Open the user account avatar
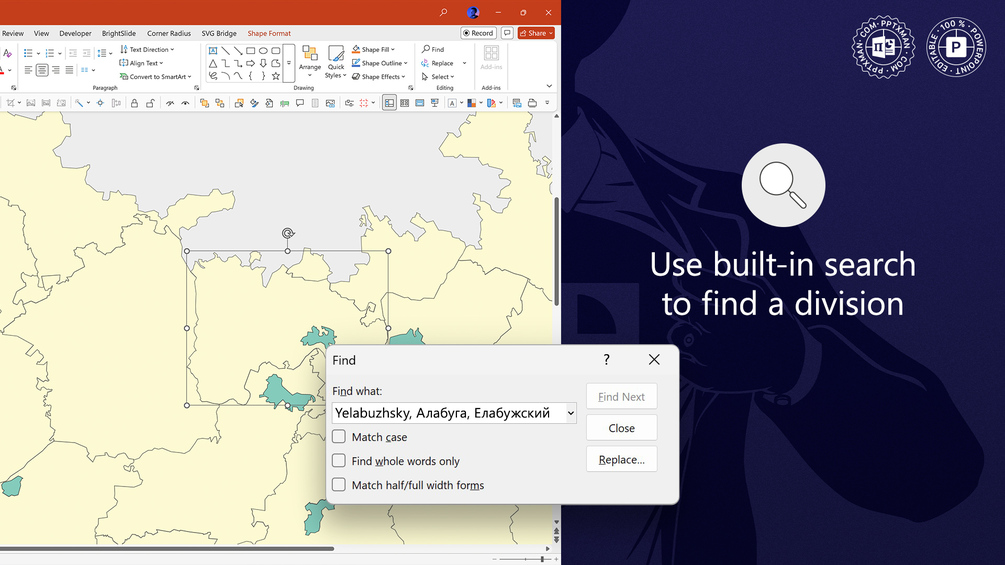This screenshot has height=565, width=1005. (473, 12)
